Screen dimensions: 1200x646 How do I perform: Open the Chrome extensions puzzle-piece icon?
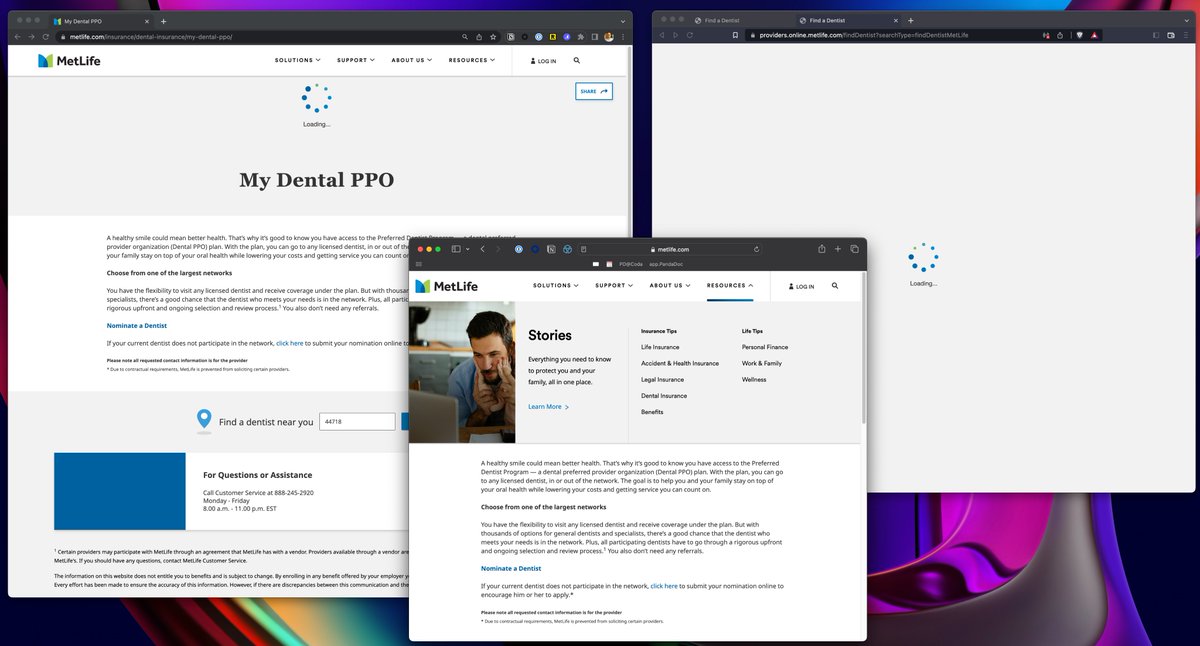point(581,37)
